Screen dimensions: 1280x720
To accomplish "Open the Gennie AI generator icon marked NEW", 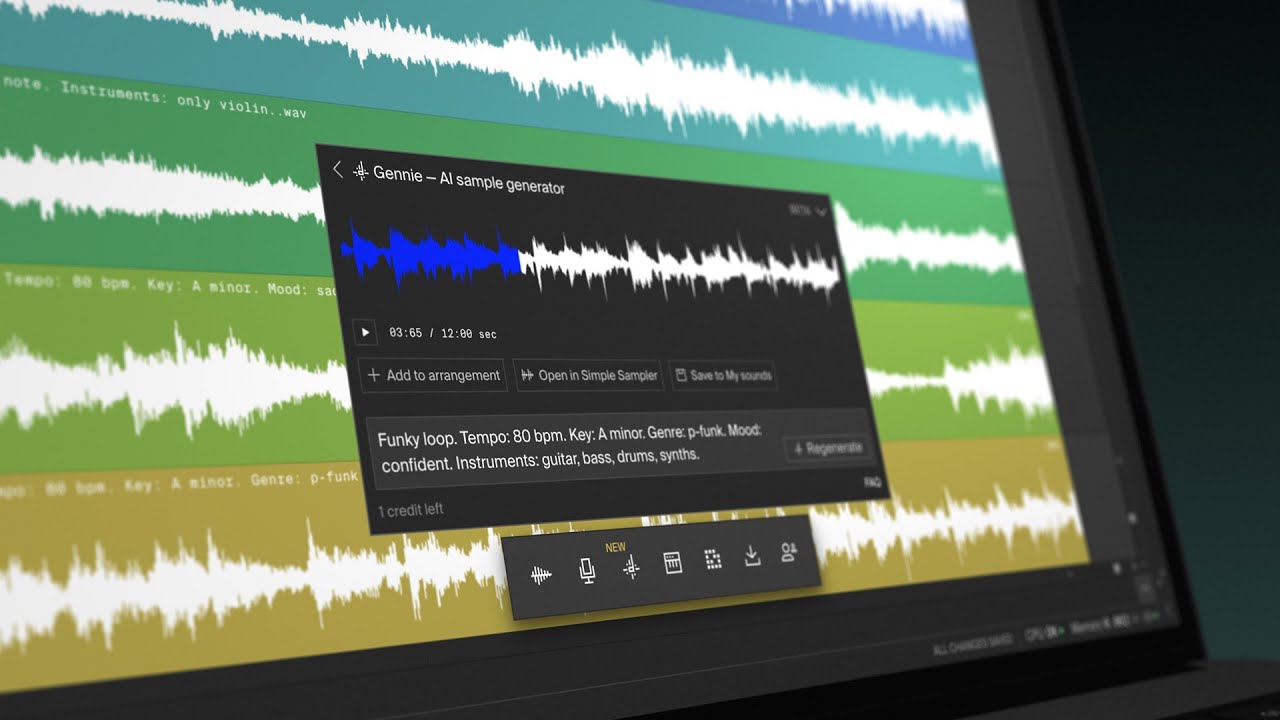I will pos(631,567).
